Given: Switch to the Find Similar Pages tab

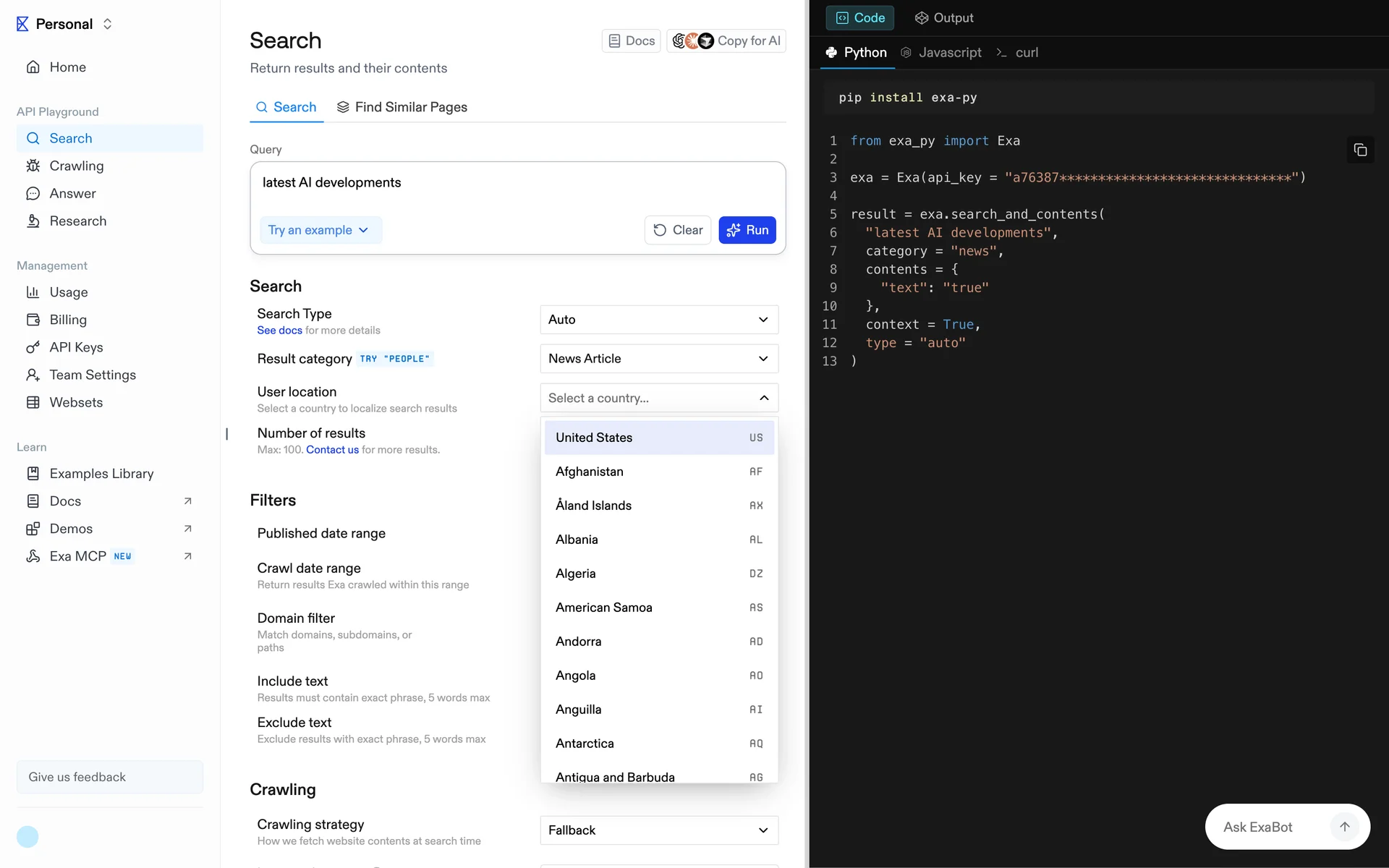Looking at the screenshot, I should click(x=402, y=107).
